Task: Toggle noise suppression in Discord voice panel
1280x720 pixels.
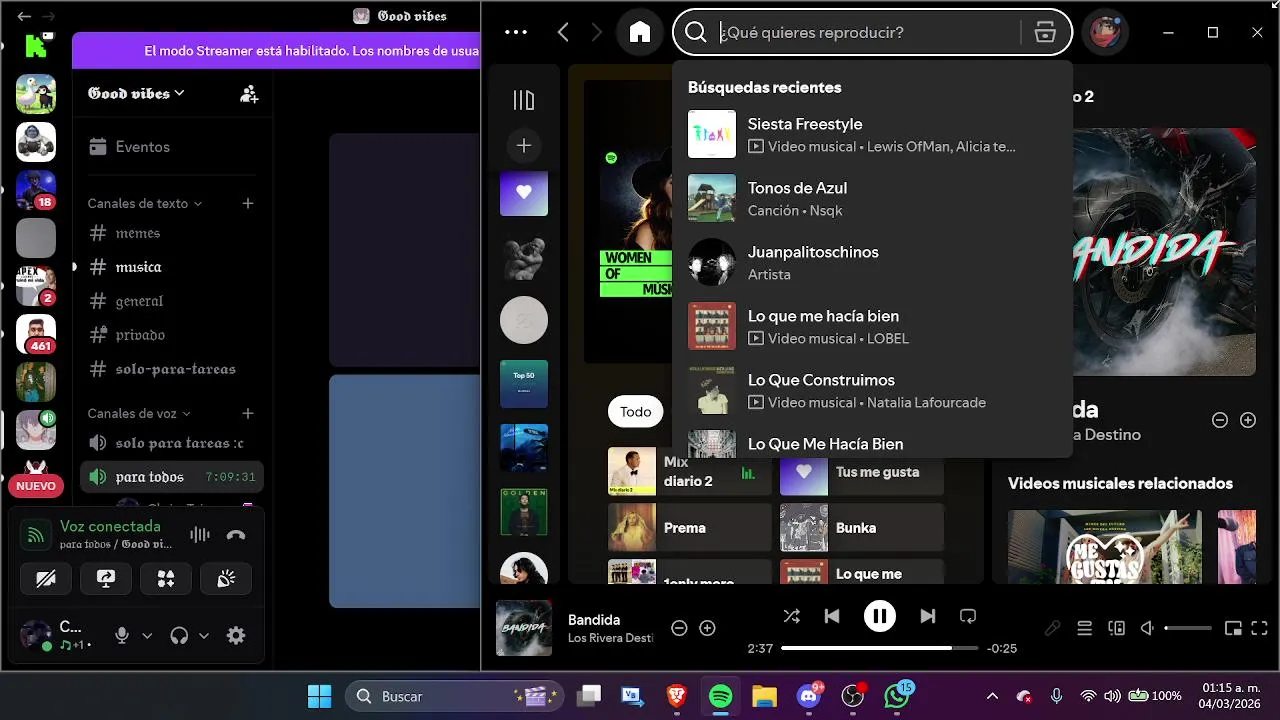Action: (x=200, y=535)
